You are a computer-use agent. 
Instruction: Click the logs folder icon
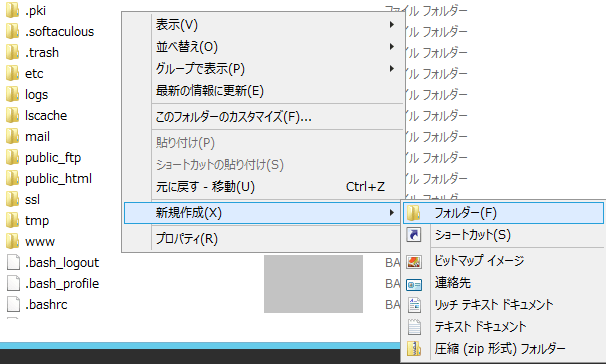pyautogui.click(x=12, y=94)
